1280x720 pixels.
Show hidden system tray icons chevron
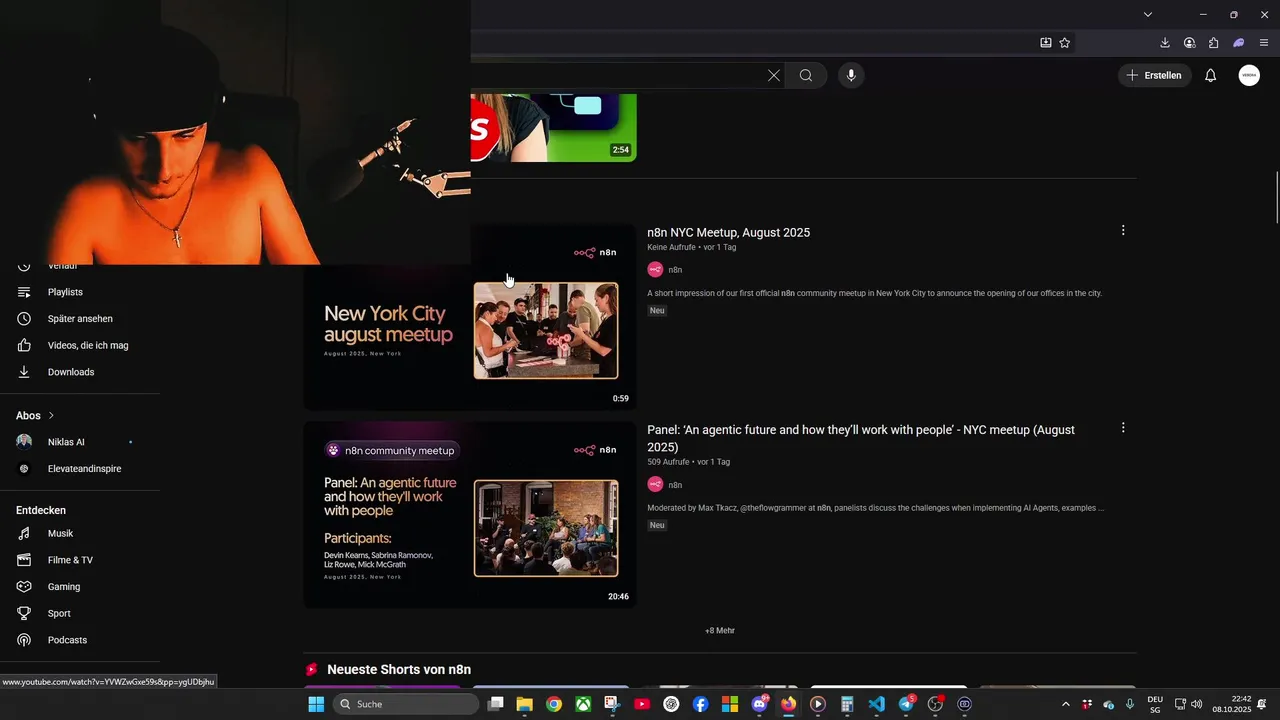[x=1065, y=704]
